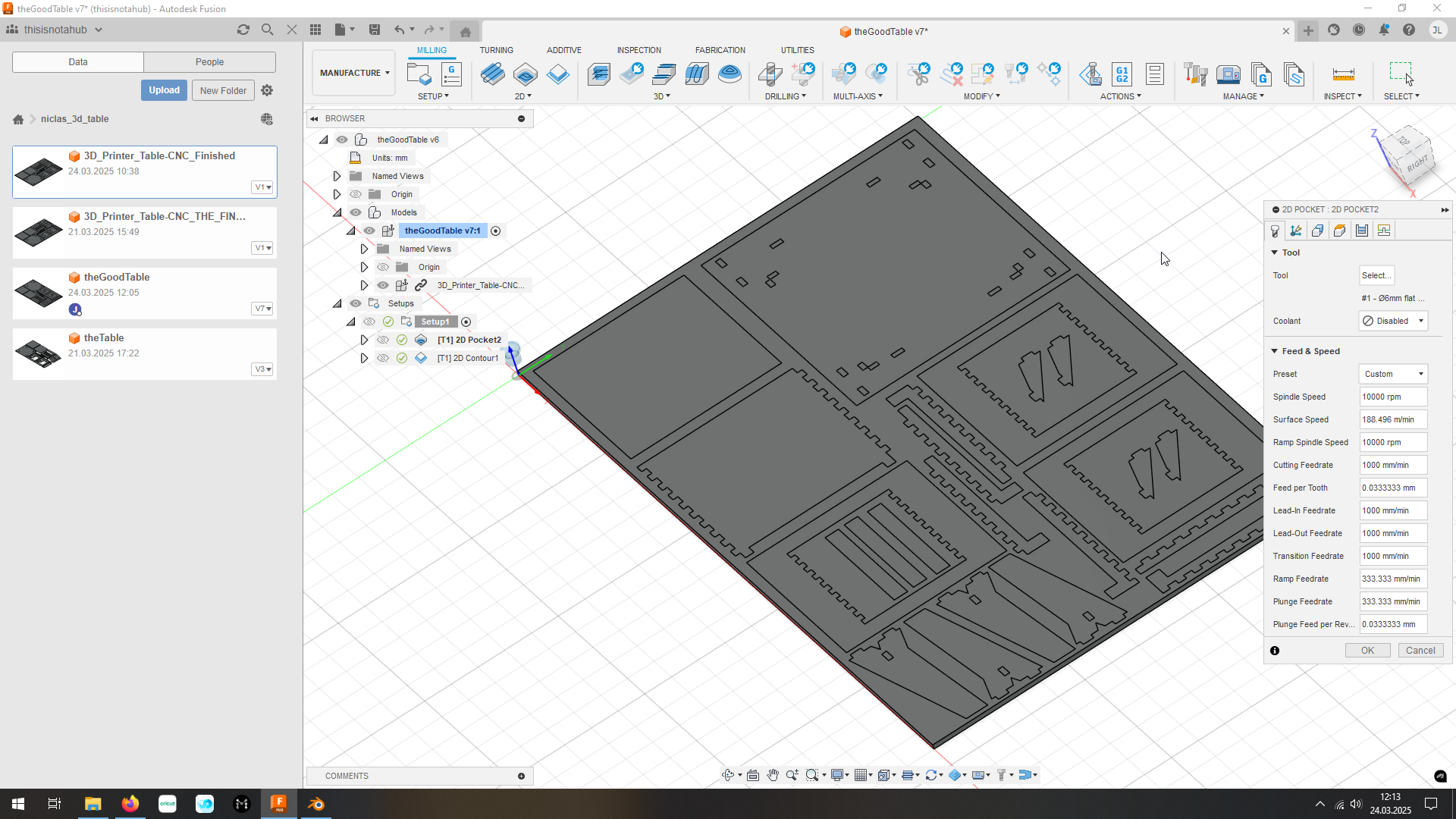Cancel the 2D Pocket dialog
Viewport: 1456px width, 819px height.
tap(1420, 651)
